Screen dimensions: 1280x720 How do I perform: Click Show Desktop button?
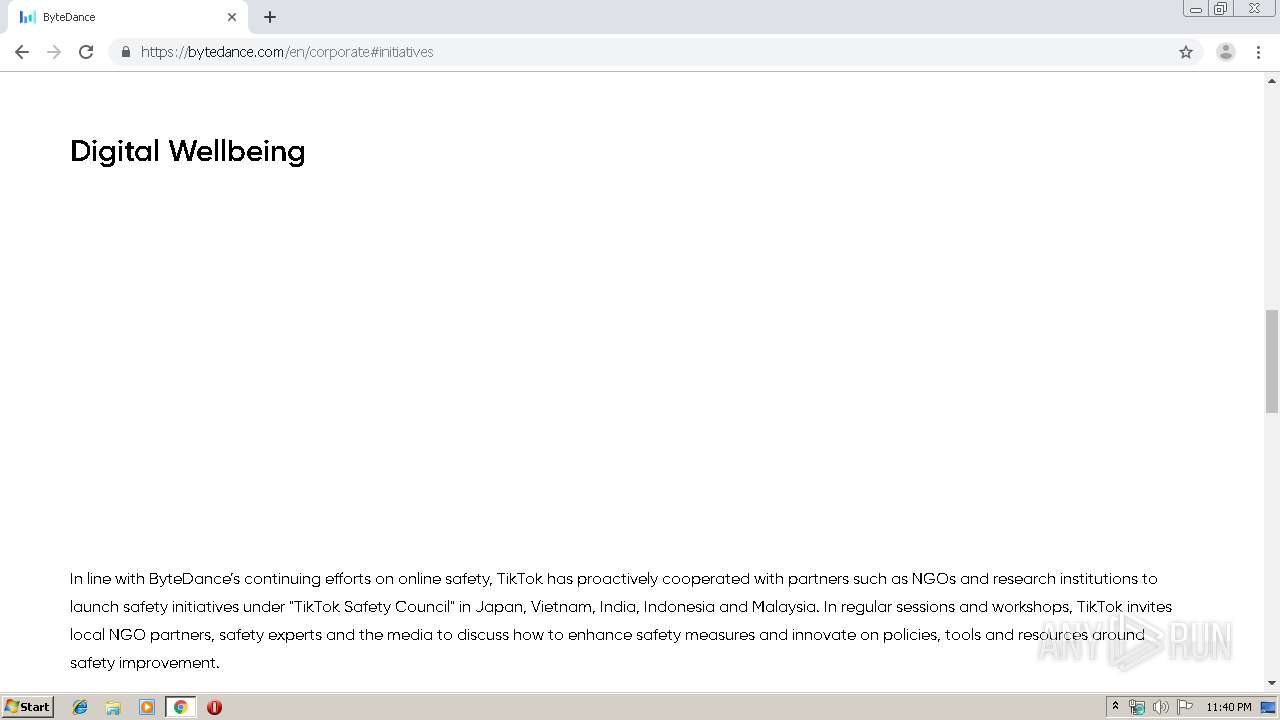tap(1268, 707)
